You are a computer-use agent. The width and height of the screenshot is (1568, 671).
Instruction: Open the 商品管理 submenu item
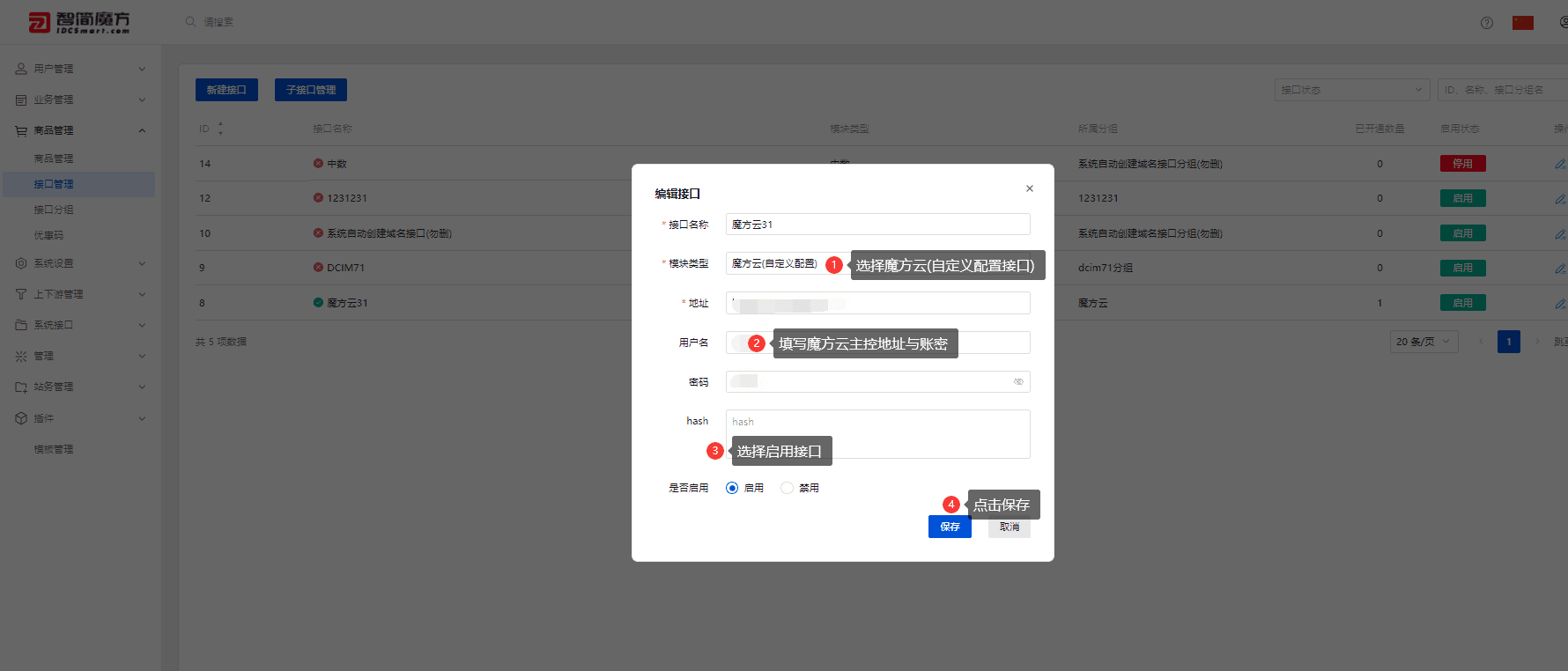(x=54, y=159)
